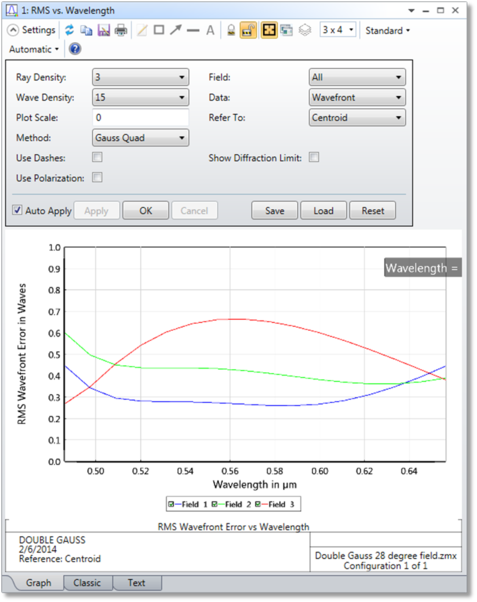Image resolution: width=477 pixels, height=602 pixels.
Task: Uncheck the Auto Apply checkbox
Action: pyautogui.click(x=17, y=210)
